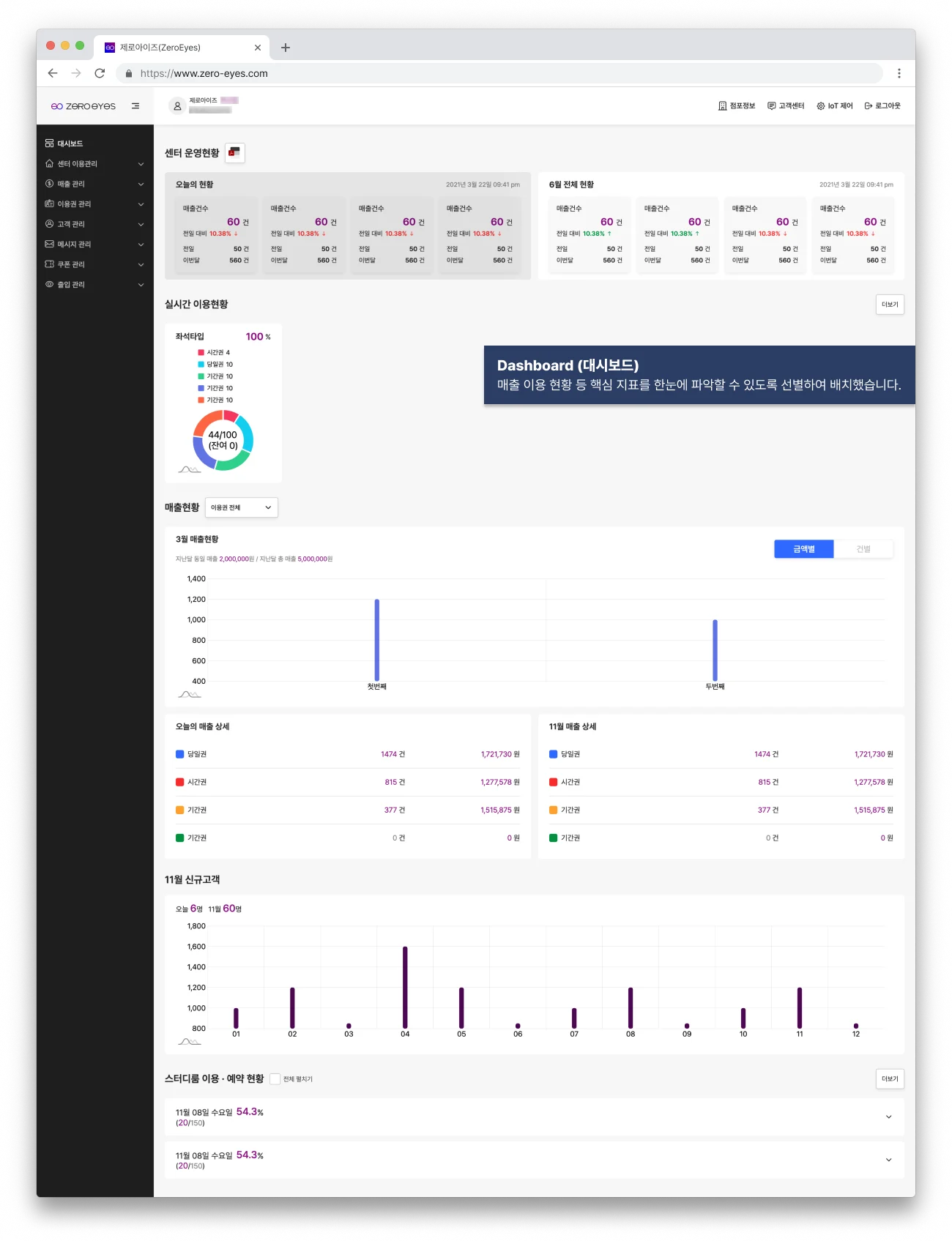Click the user profile avatar icon

coord(177,106)
